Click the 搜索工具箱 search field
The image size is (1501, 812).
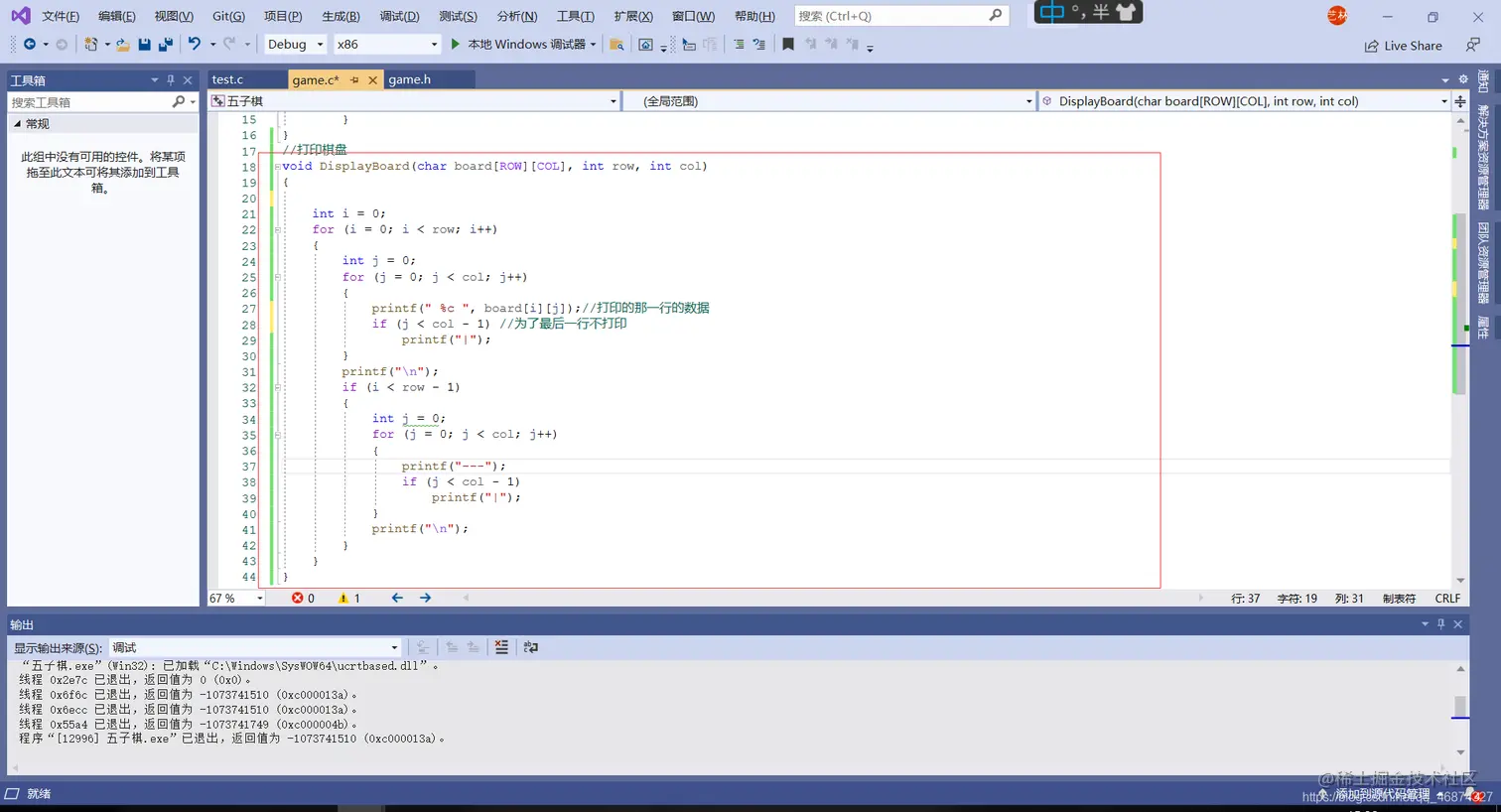(x=89, y=102)
